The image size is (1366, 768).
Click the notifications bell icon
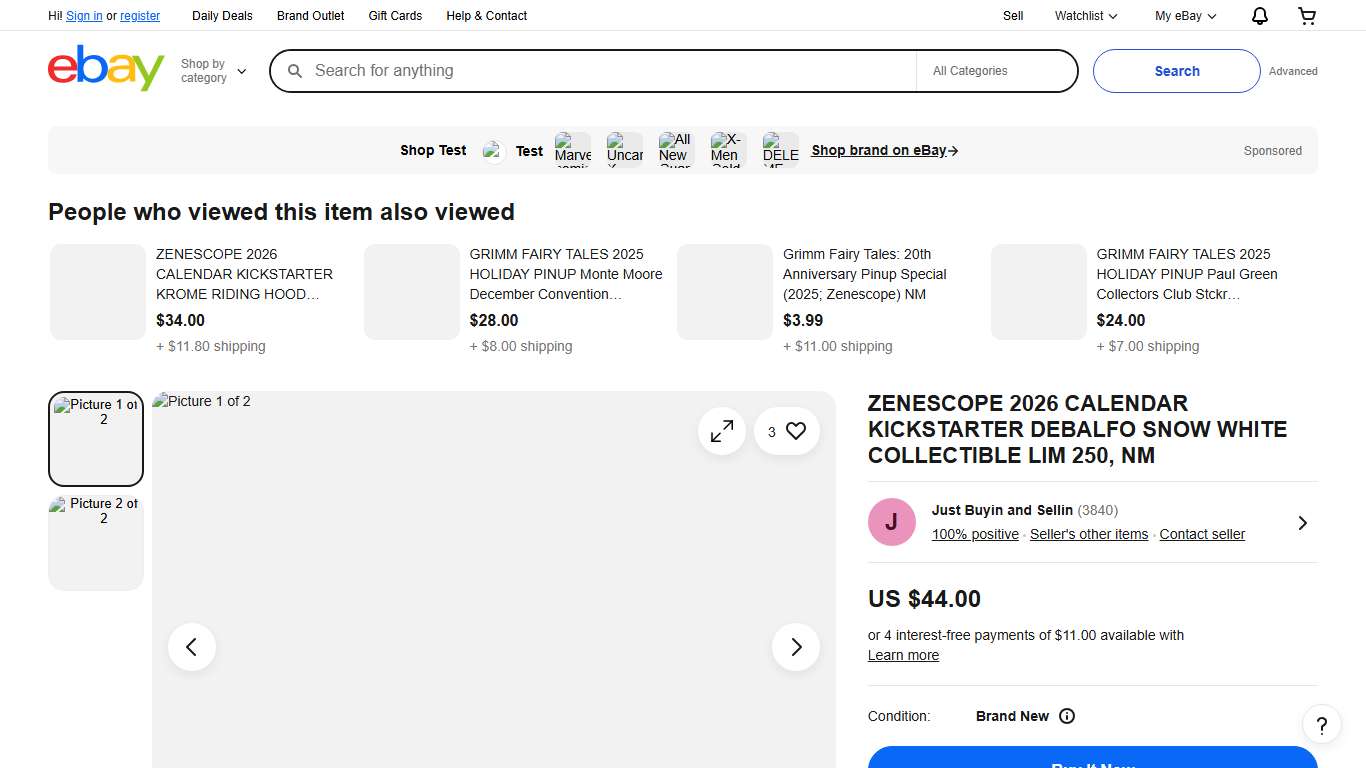(1260, 16)
